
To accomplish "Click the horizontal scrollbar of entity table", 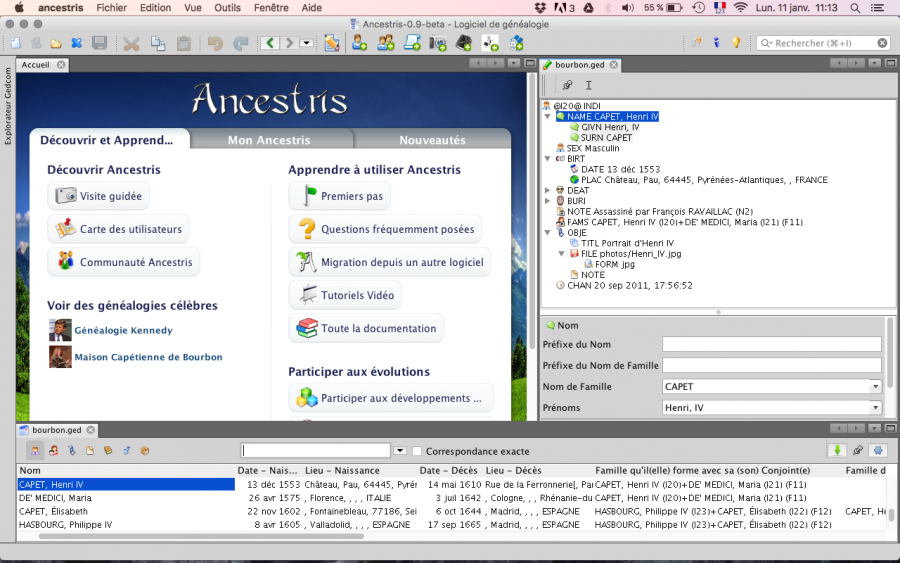I will tap(201, 536).
